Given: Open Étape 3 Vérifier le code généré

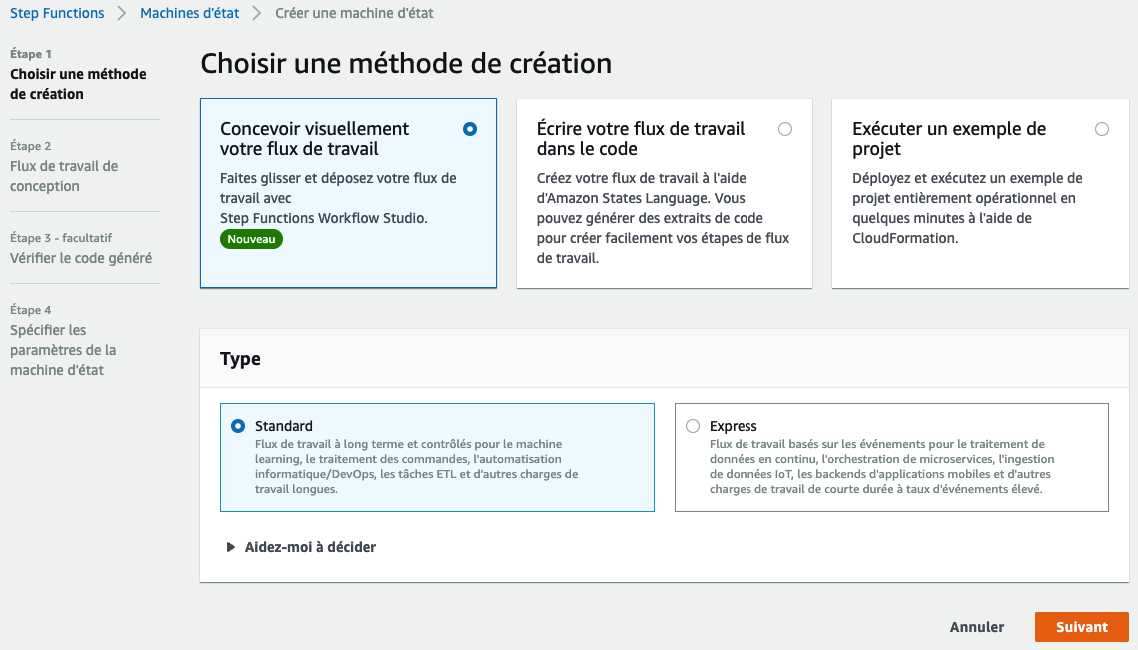Looking at the screenshot, I should pyautogui.click(x=81, y=249).
